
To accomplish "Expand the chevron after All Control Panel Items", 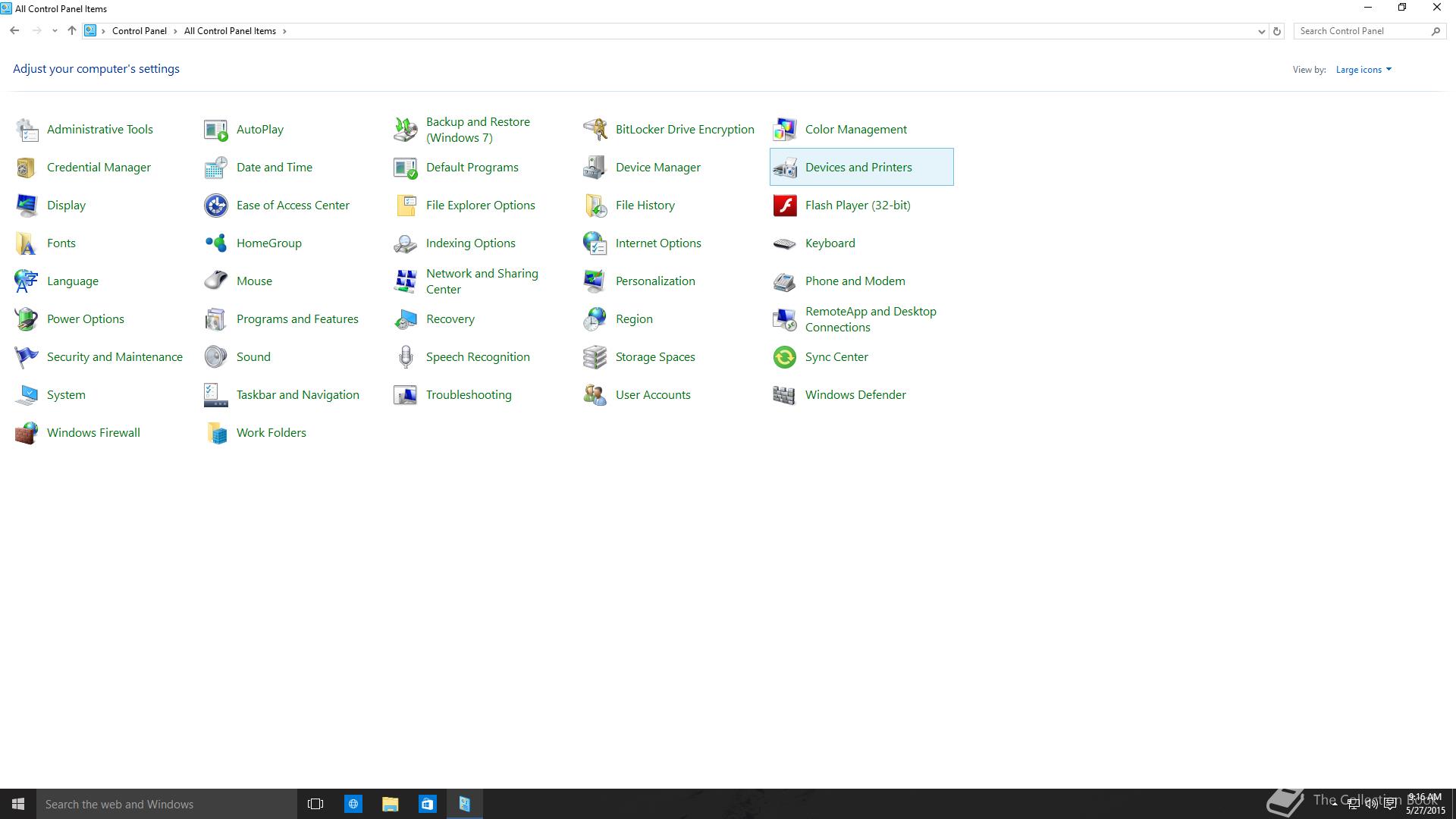I will pyautogui.click(x=284, y=31).
